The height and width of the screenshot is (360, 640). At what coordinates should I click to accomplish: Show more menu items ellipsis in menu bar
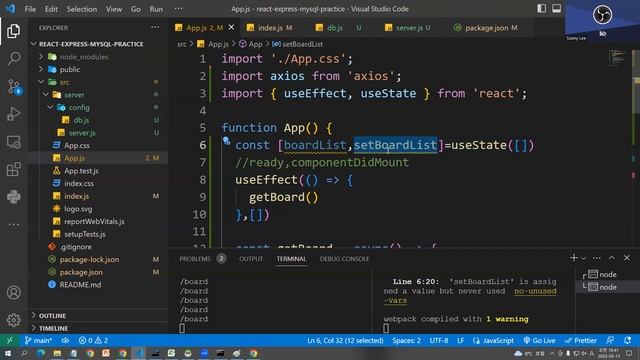click(178, 9)
